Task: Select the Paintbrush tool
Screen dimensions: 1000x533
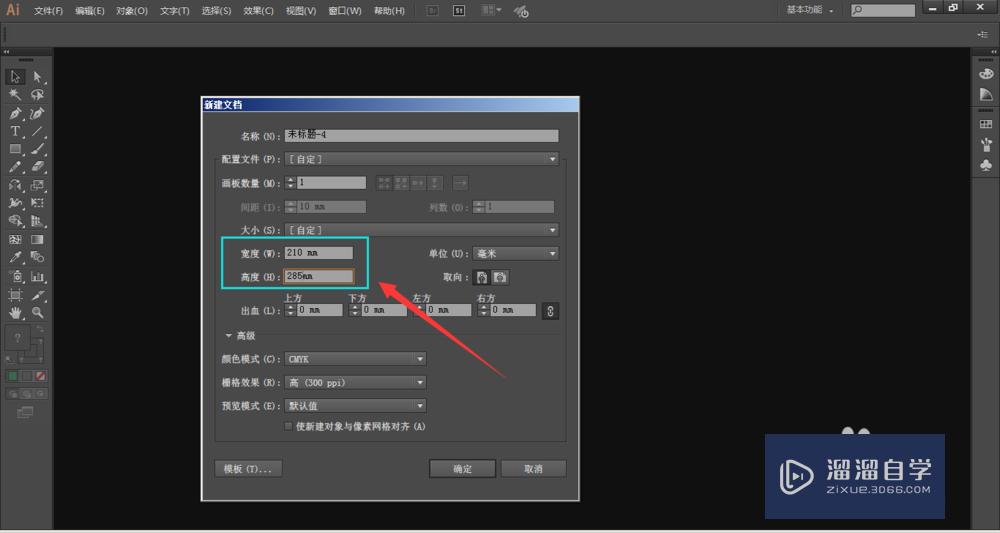Action: coord(38,149)
